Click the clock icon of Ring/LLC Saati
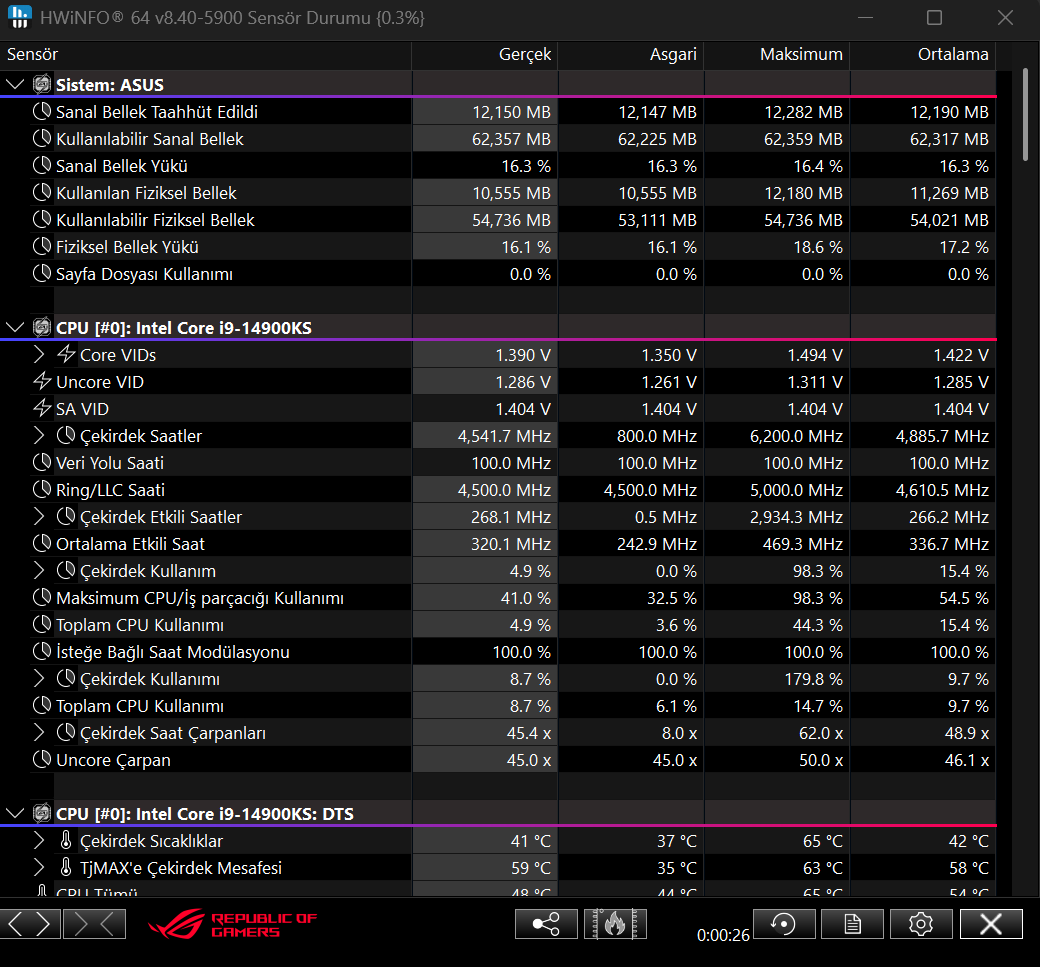 click(x=42, y=489)
